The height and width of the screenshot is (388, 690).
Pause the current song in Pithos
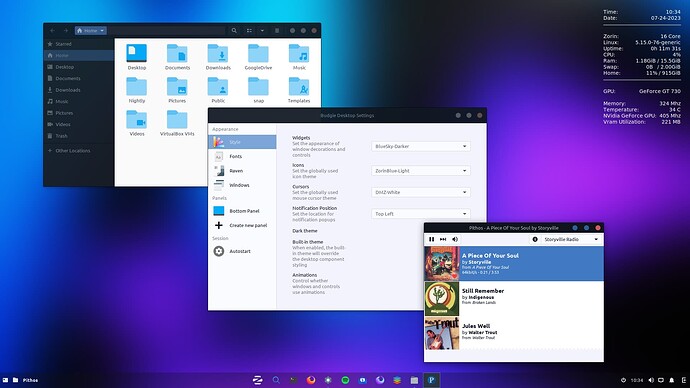click(x=431, y=239)
